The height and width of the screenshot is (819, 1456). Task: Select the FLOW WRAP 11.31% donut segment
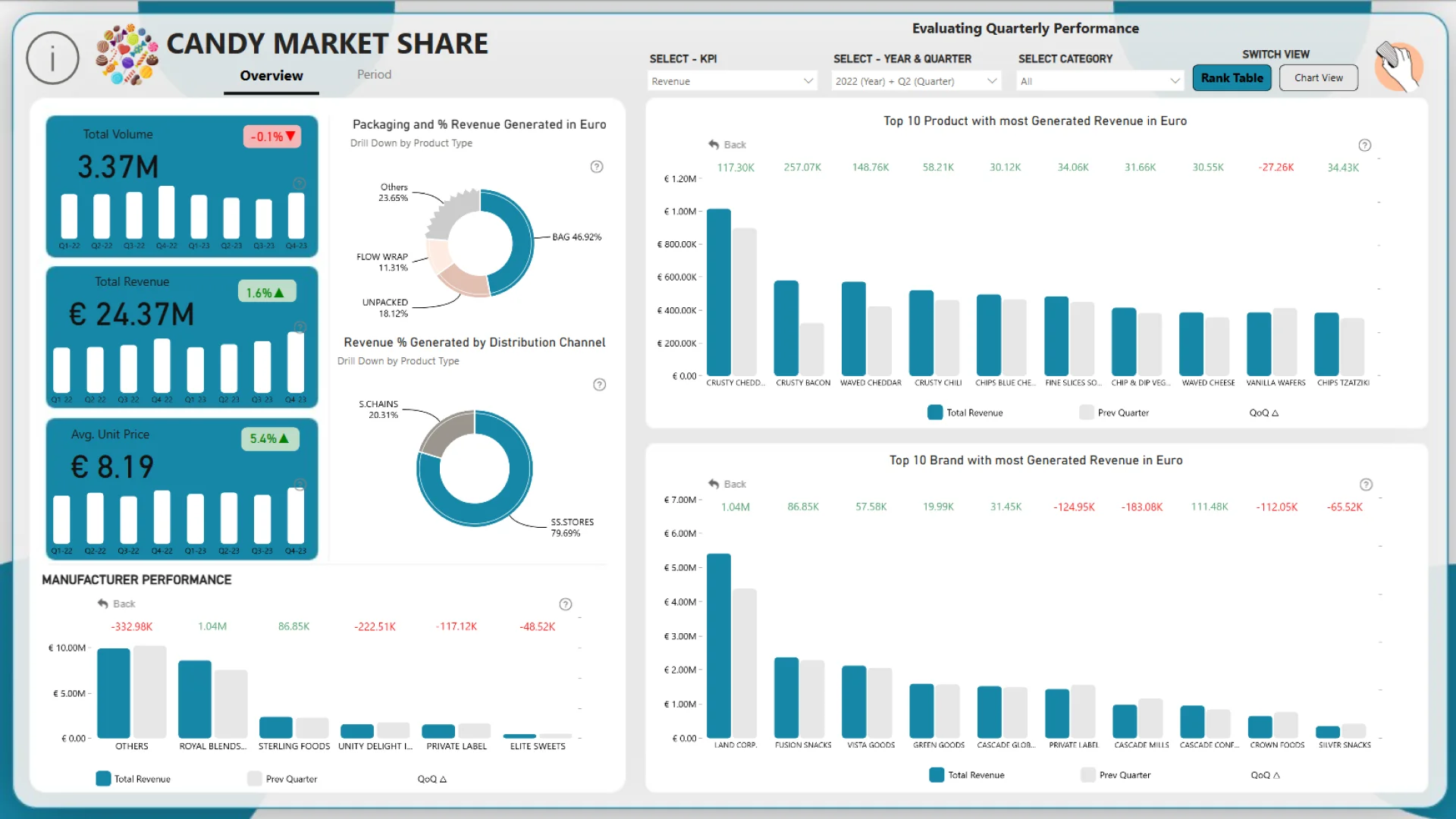(438, 255)
